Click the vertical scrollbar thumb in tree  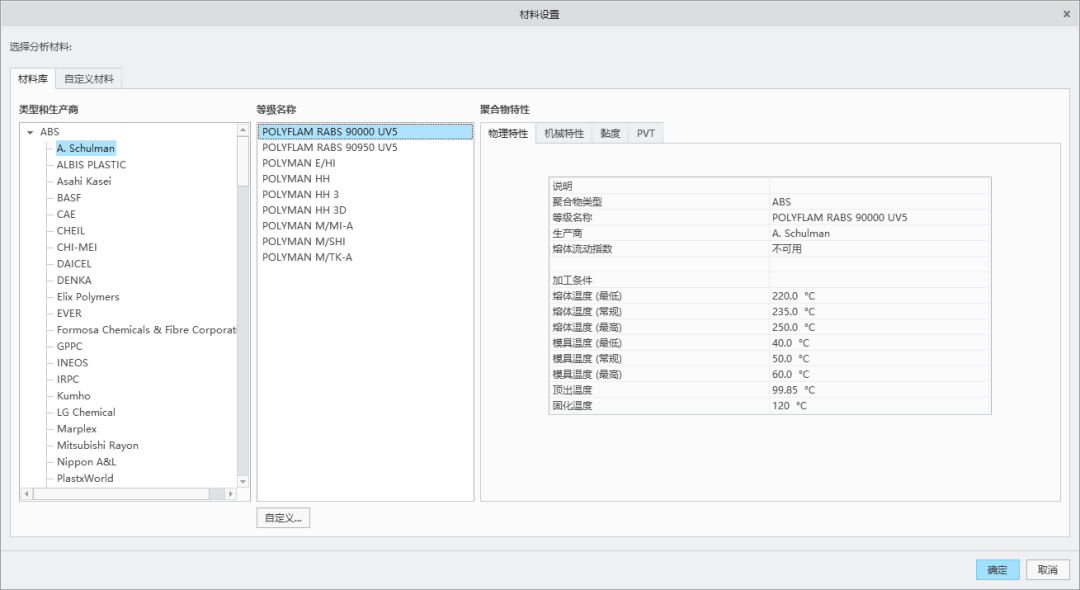pyautogui.click(x=242, y=161)
